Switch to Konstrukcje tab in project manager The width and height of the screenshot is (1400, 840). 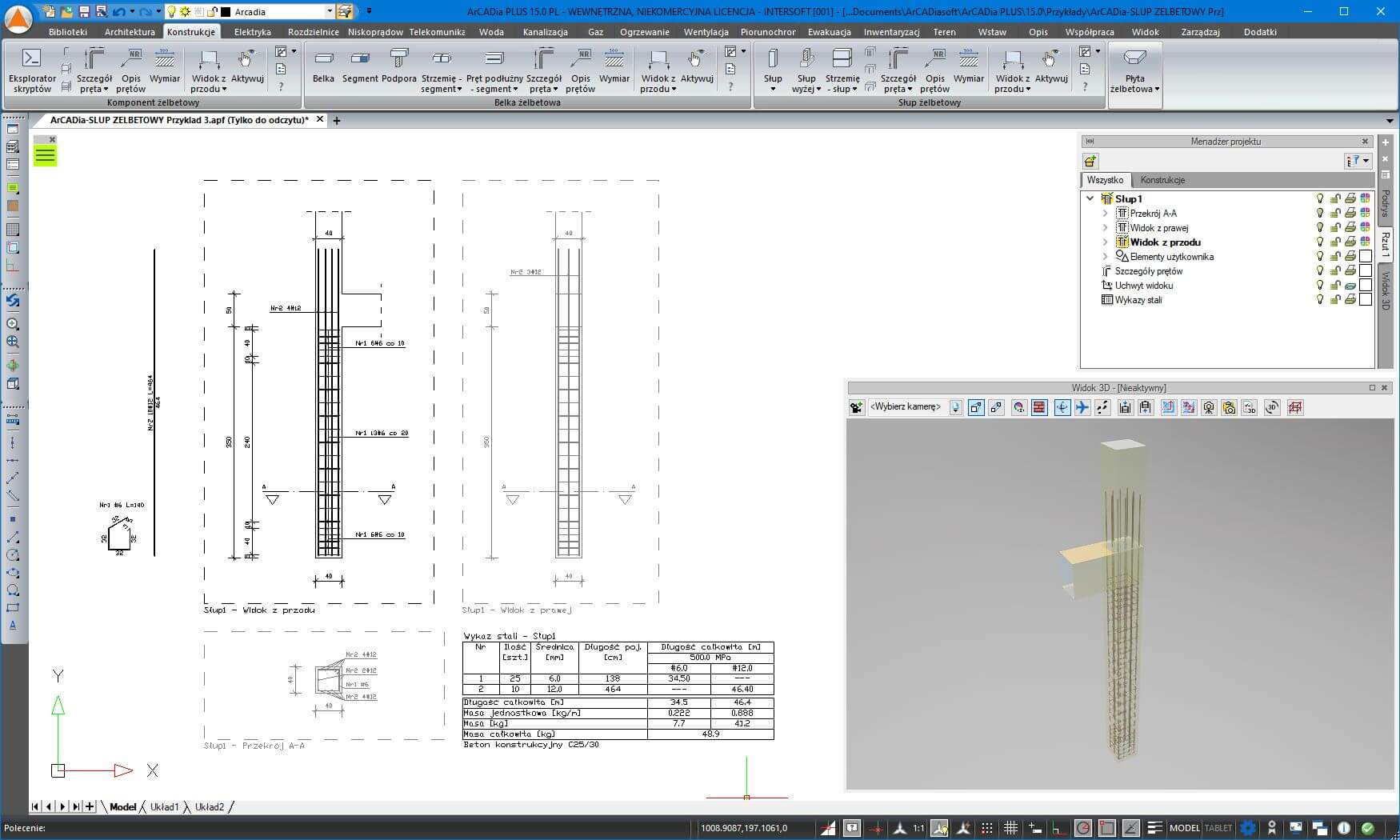coord(1162,180)
